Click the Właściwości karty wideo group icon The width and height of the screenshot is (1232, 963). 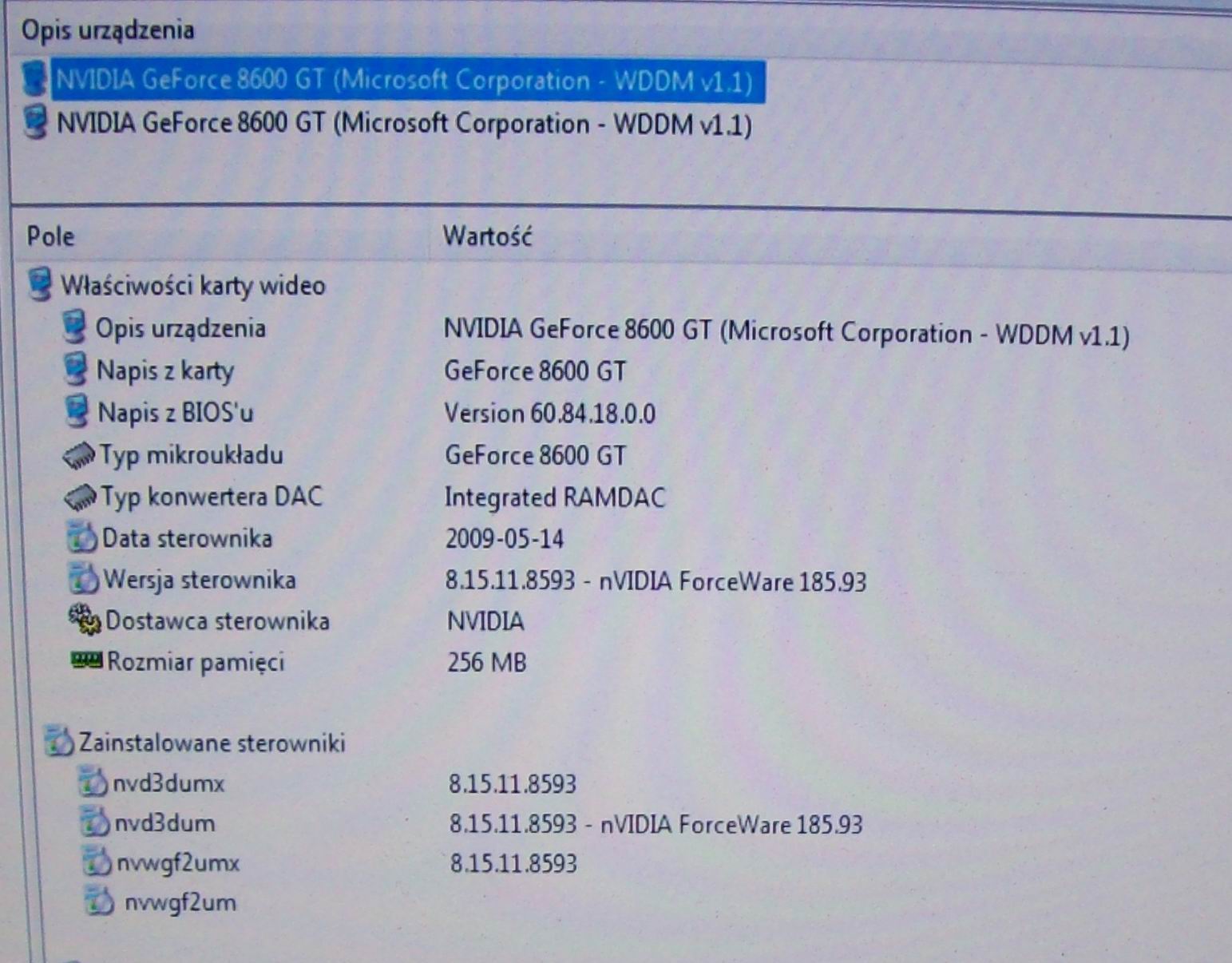click(40, 284)
